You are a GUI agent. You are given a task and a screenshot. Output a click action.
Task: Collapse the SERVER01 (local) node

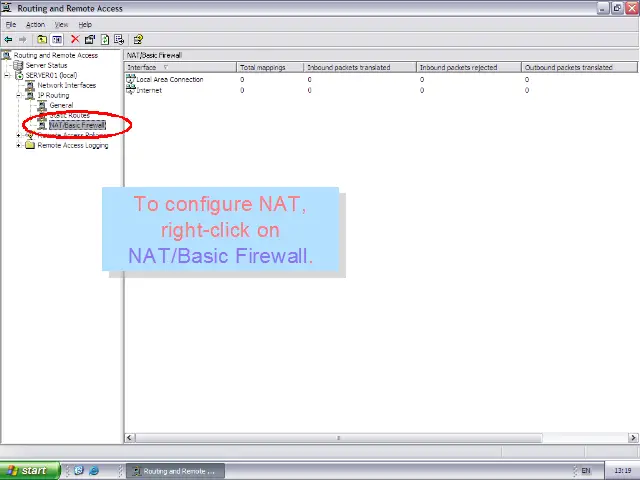[7, 75]
